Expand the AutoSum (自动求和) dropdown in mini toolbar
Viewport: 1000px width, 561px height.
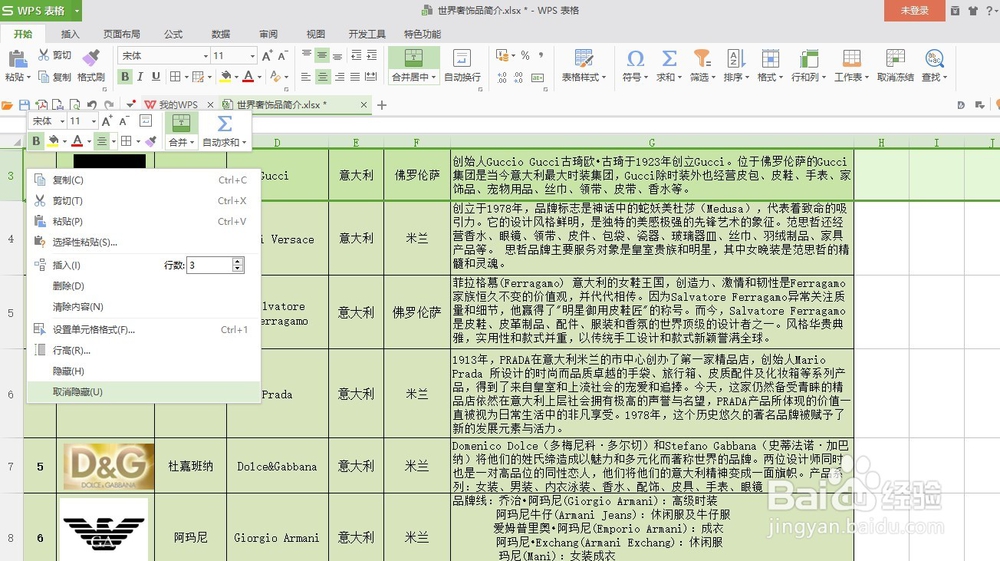[244, 143]
